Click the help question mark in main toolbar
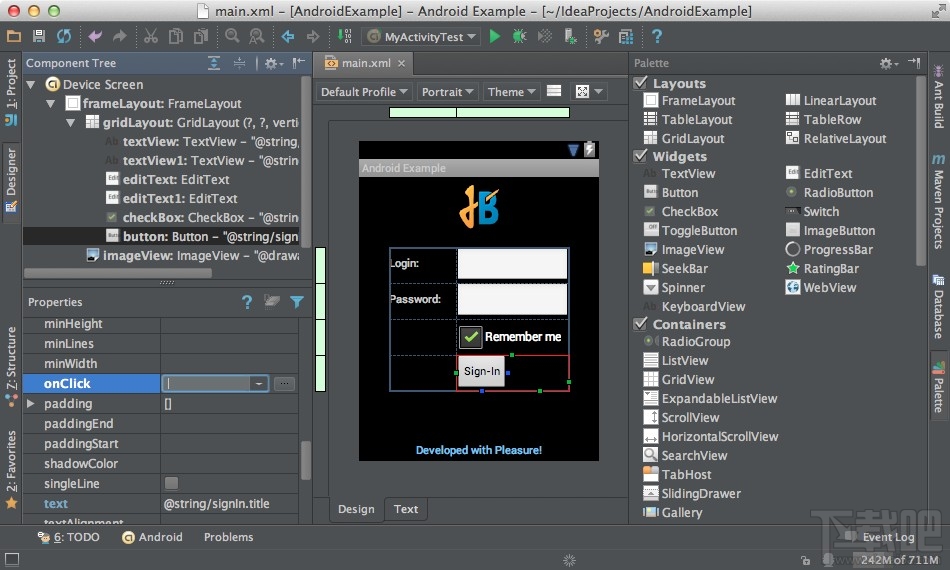The width and height of the screenshot is (950, 570). (657, 36)
